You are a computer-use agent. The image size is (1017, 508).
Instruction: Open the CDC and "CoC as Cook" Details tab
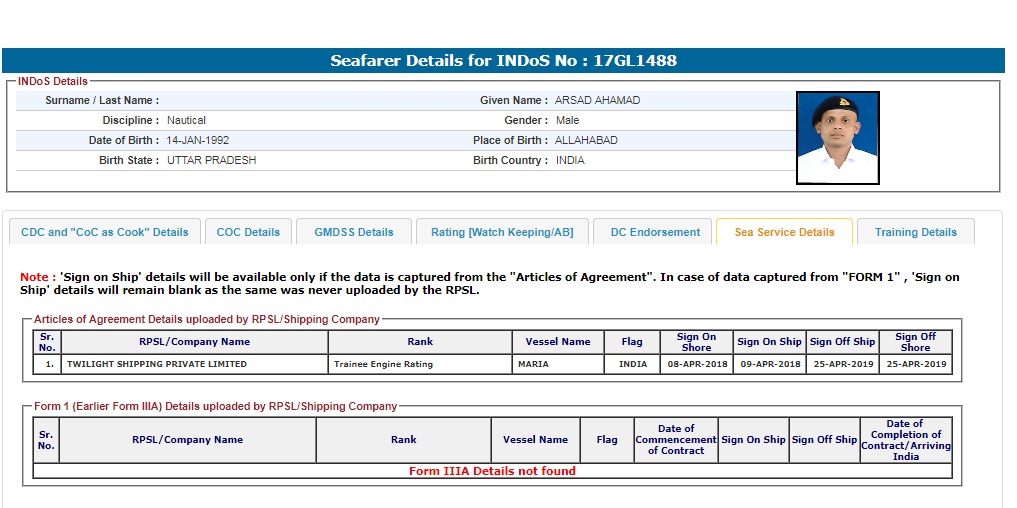pos(105,232)
